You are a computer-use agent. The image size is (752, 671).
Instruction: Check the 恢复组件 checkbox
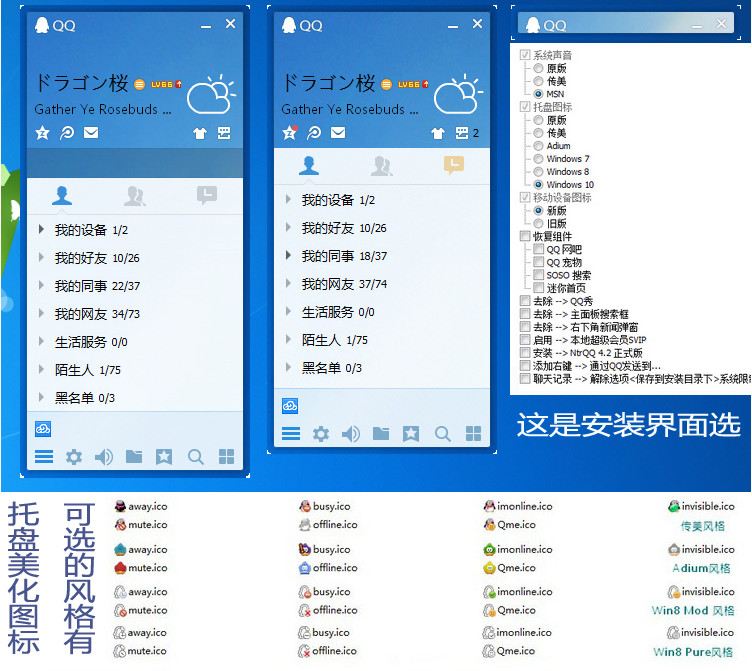point(525,236)
